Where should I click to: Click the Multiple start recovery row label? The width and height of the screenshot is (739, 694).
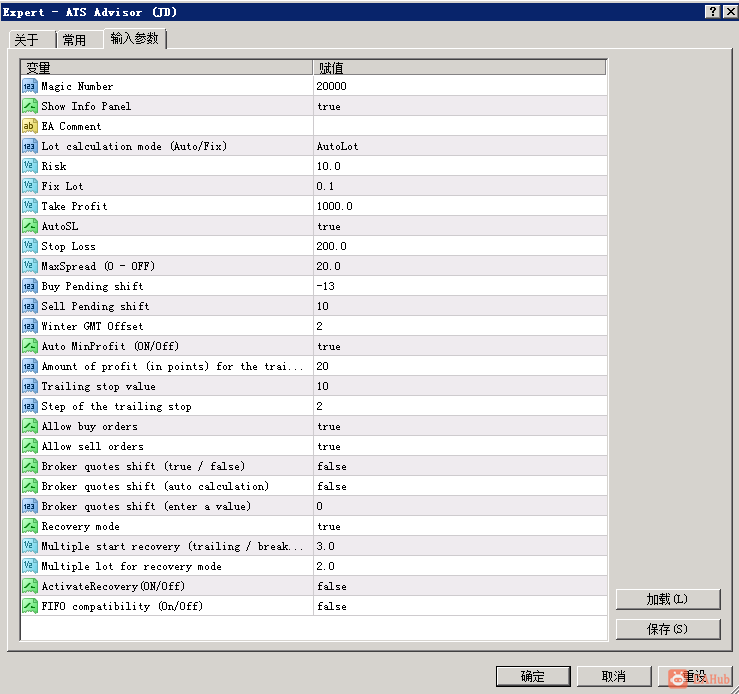coord(172,547)
